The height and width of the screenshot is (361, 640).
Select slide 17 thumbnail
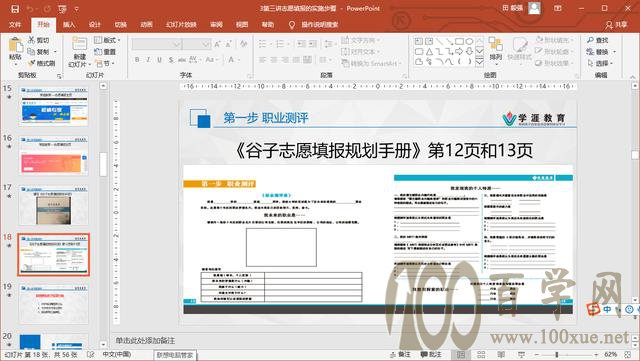coord(53,205)
